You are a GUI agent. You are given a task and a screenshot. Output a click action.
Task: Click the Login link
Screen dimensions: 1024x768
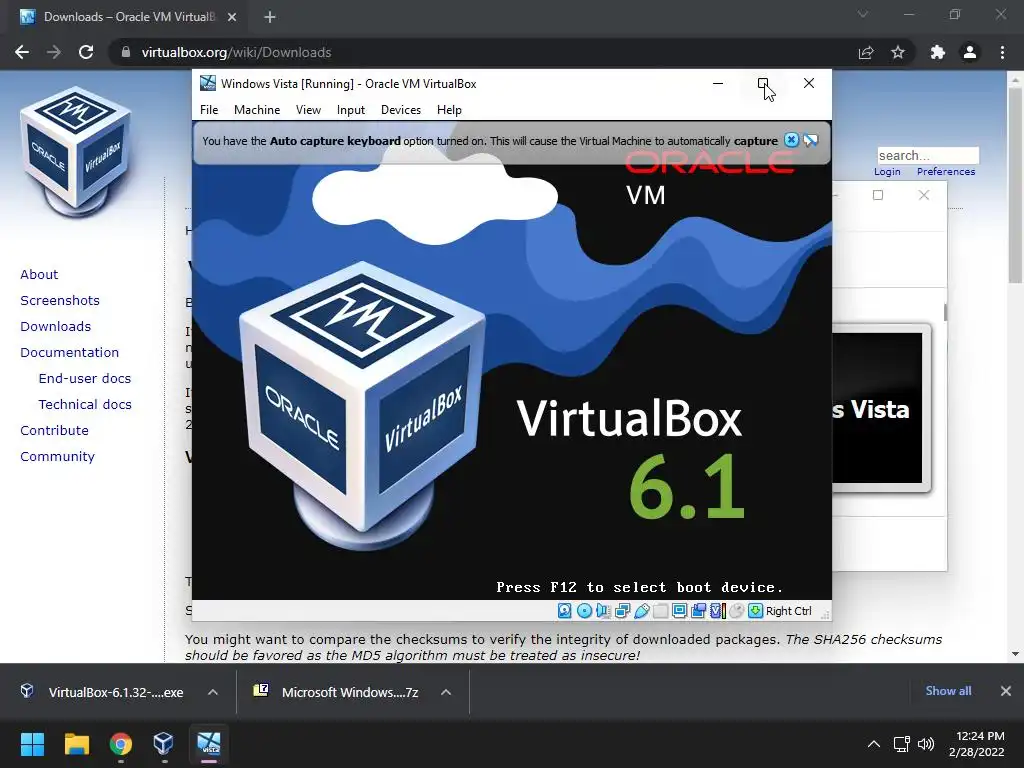(887, 172)
